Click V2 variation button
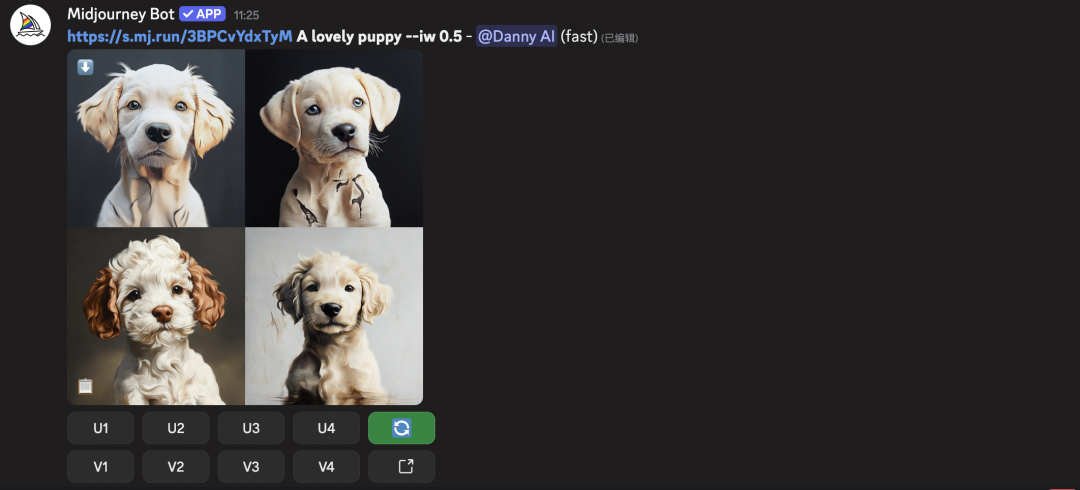Screen dimensions: 1080x490 (176, 467)
